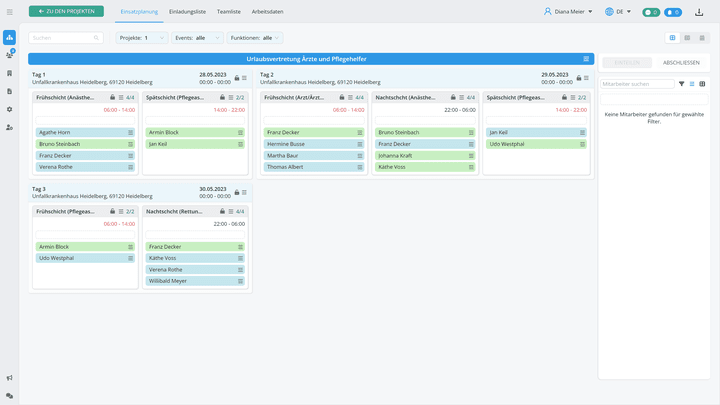Open the menu icon on blue project header
Screen dimensions: 720x405
[x=586, y=59]
